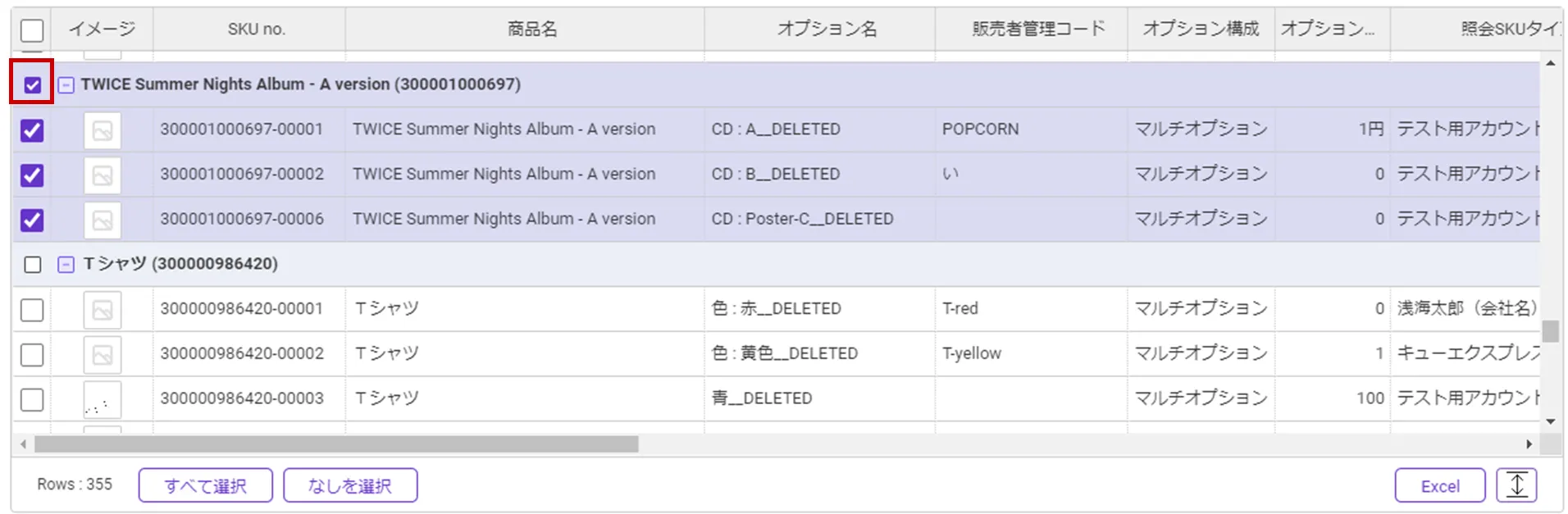This screenshot has height=514, width=1568.
Task: Click image placeholder for SKU 300000986420-00002
Action: click(x=103, y=354)
